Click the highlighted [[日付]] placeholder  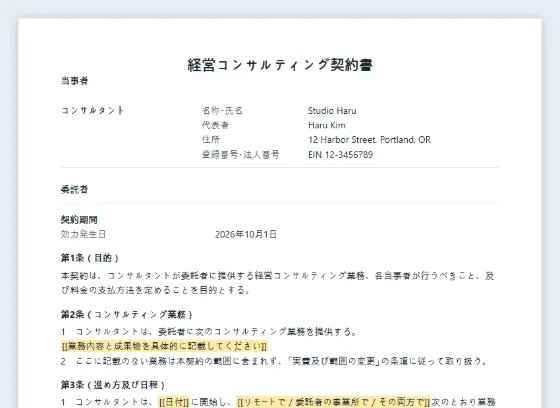(x=174, y=402)
